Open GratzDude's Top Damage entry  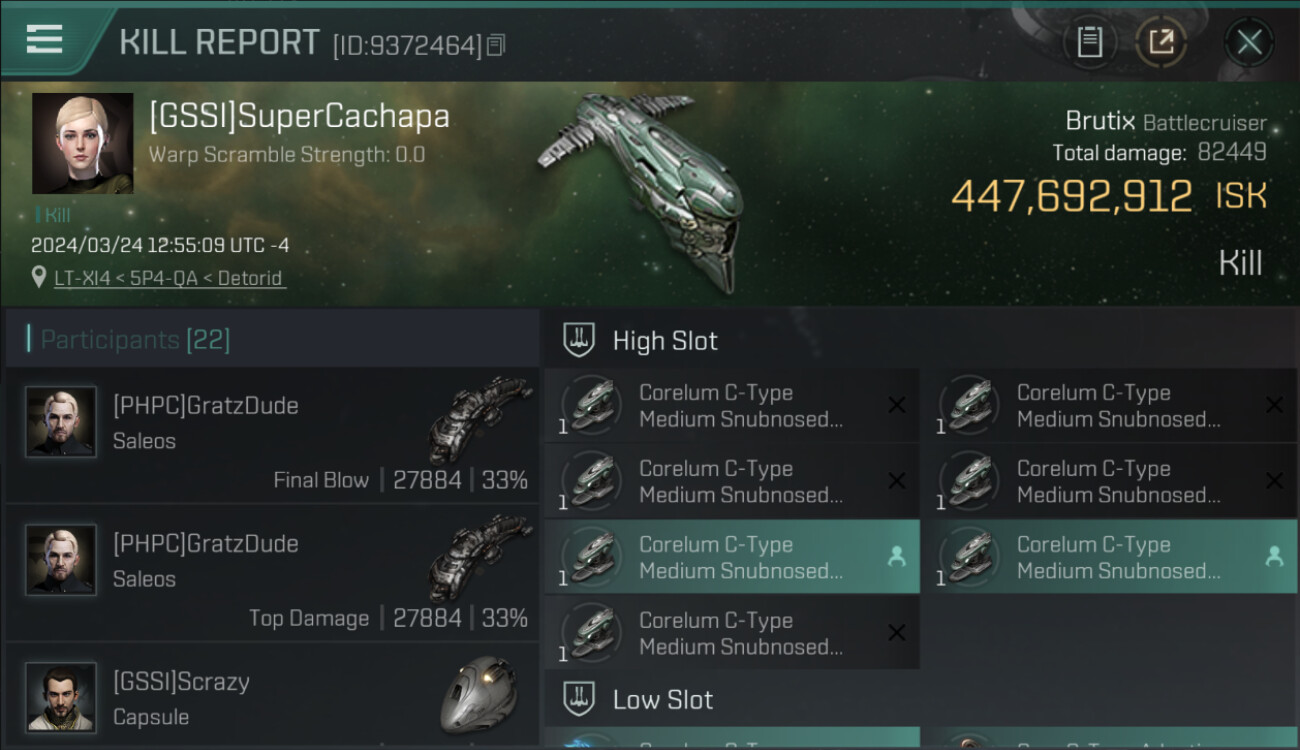pyautogui.click(x=272, y=574)
